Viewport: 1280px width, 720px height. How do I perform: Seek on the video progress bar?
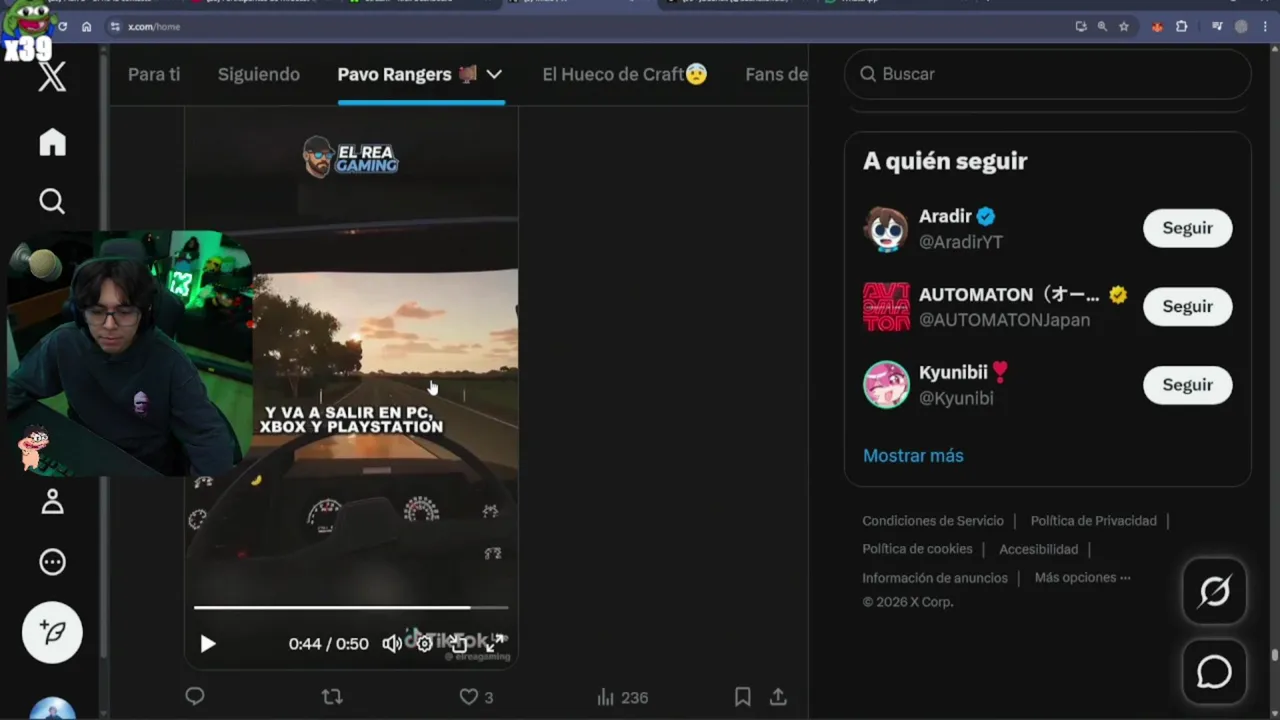point(351,607)
